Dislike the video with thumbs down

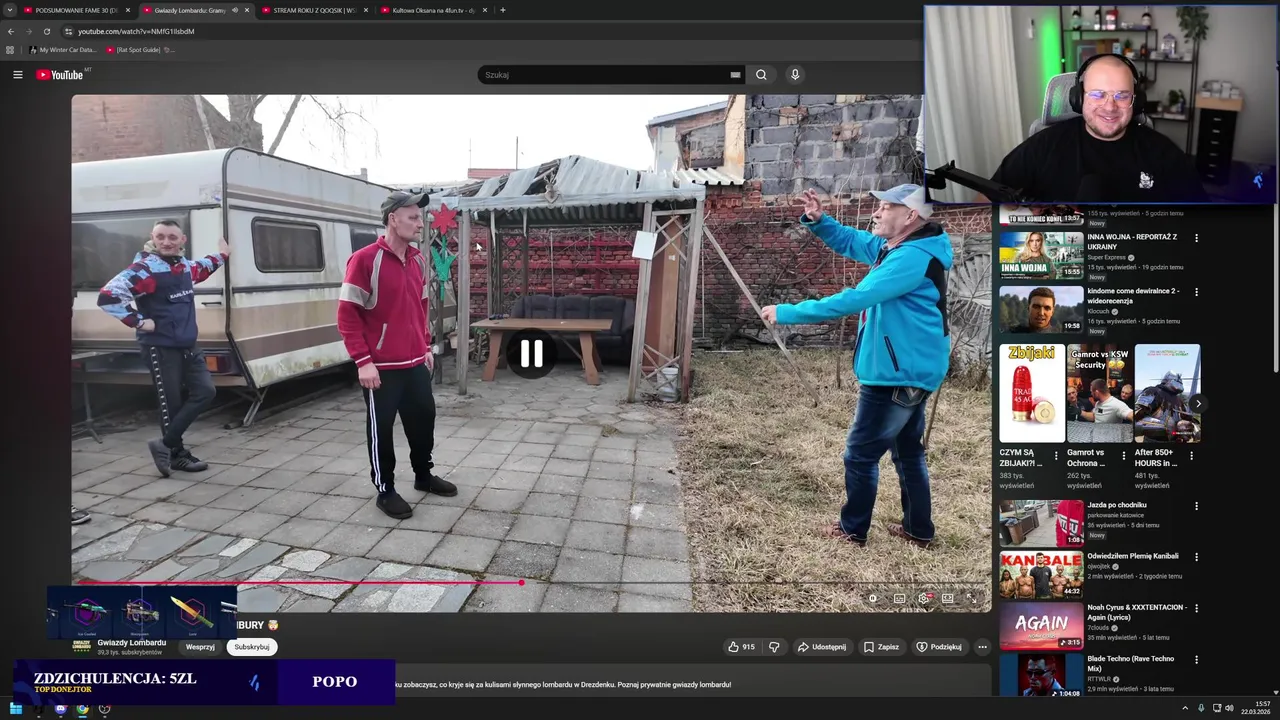774,647
